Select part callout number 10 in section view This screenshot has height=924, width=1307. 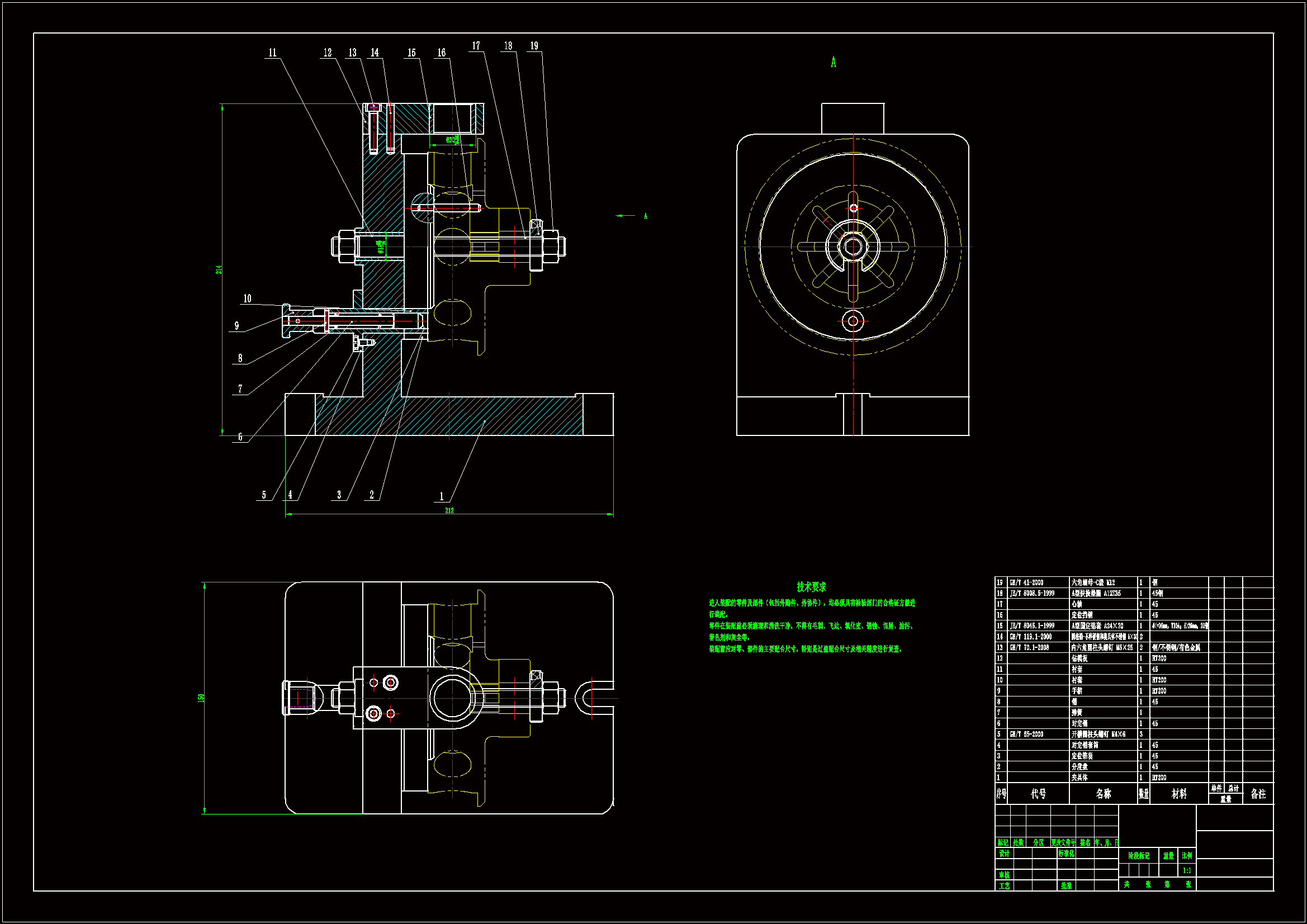[247, 298]
